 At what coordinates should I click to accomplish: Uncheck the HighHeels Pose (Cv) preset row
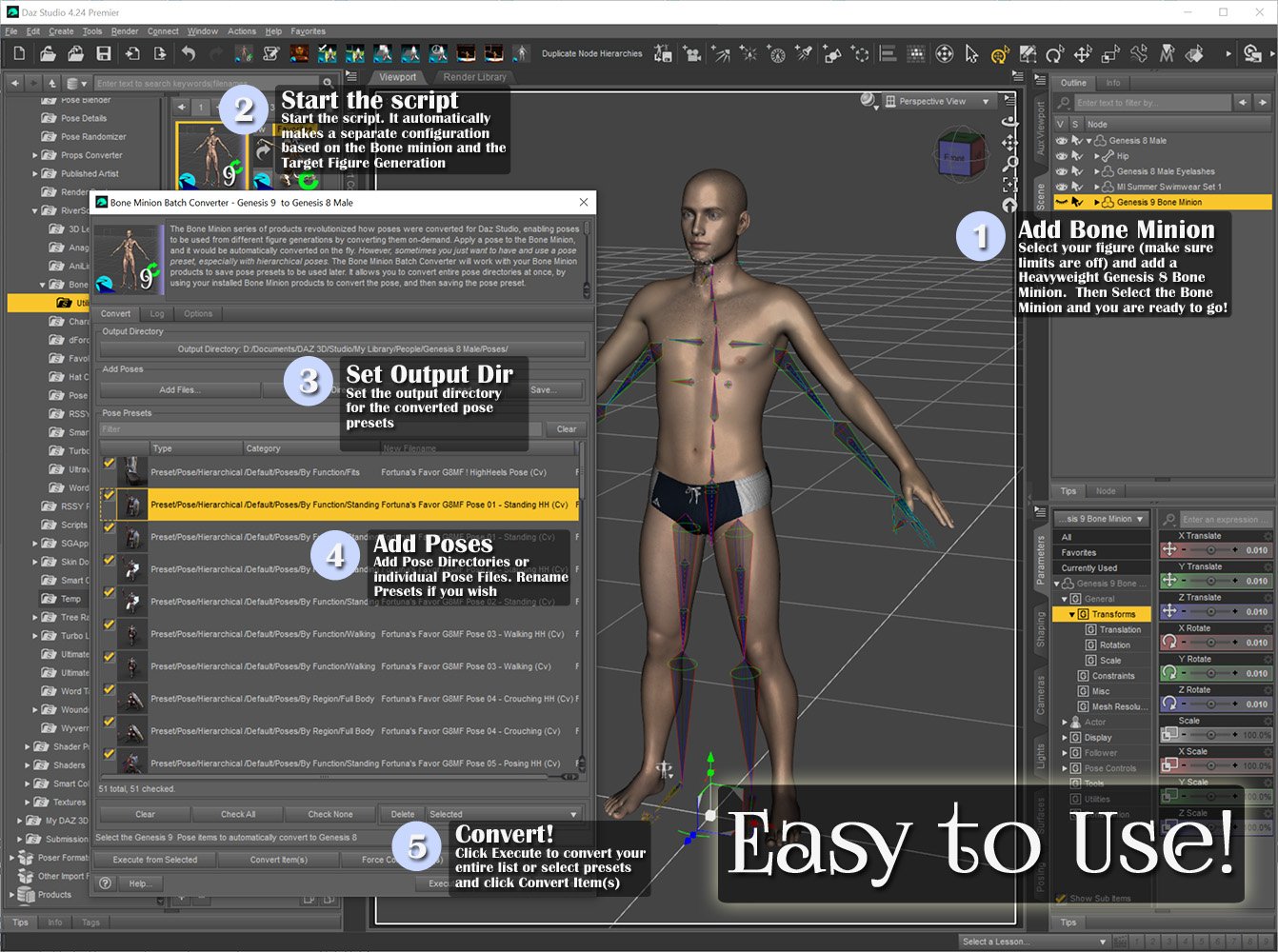(x=109, y=464)
